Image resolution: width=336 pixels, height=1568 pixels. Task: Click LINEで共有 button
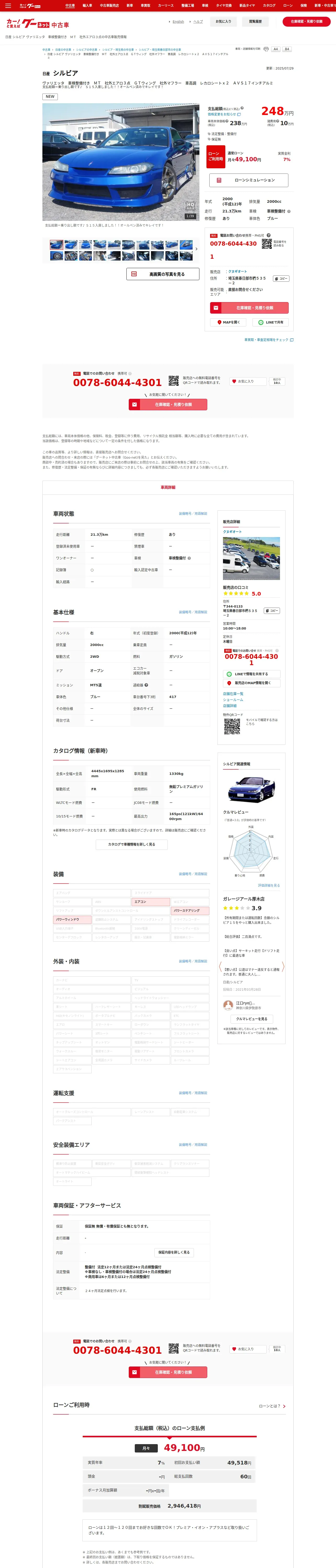pos(271,322)
